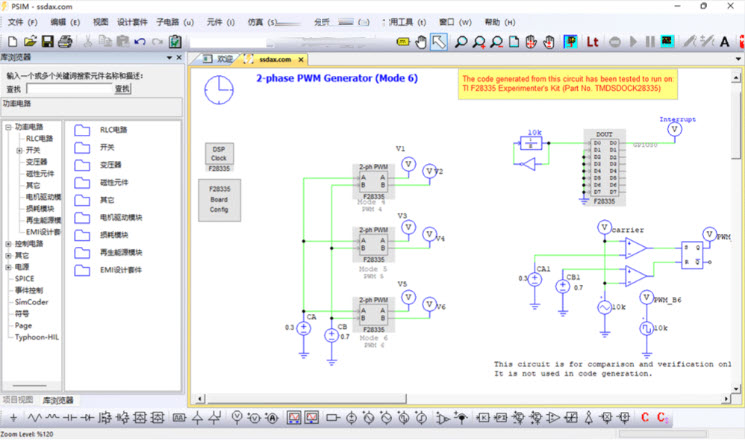Viewport: 745px width, 441px height.
Task: Click the Print icon in toolbar
Action: [65, 41]
